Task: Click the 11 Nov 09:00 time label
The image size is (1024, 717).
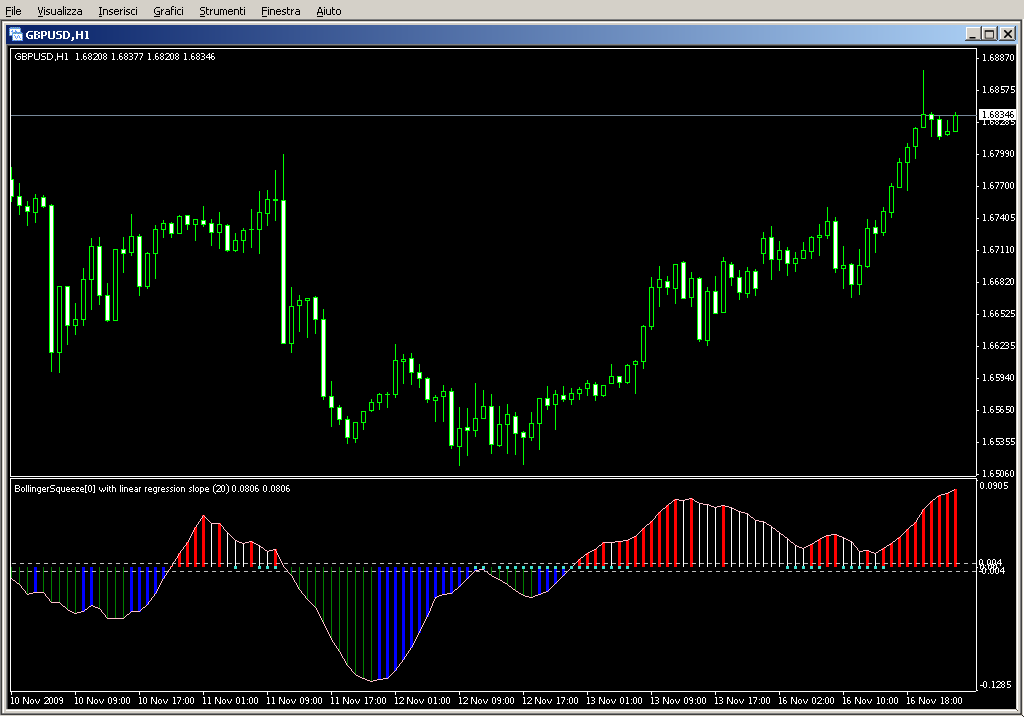Action: (294, 701)
